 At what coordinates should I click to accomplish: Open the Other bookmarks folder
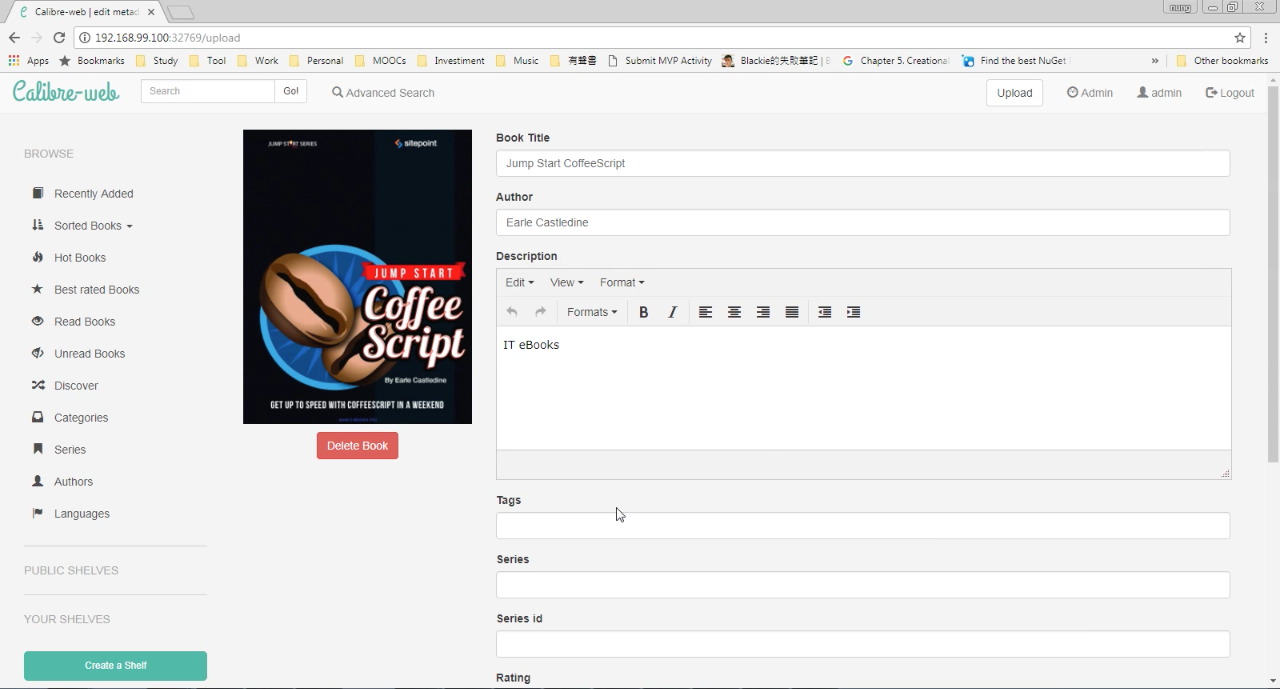click(1222, 61)
